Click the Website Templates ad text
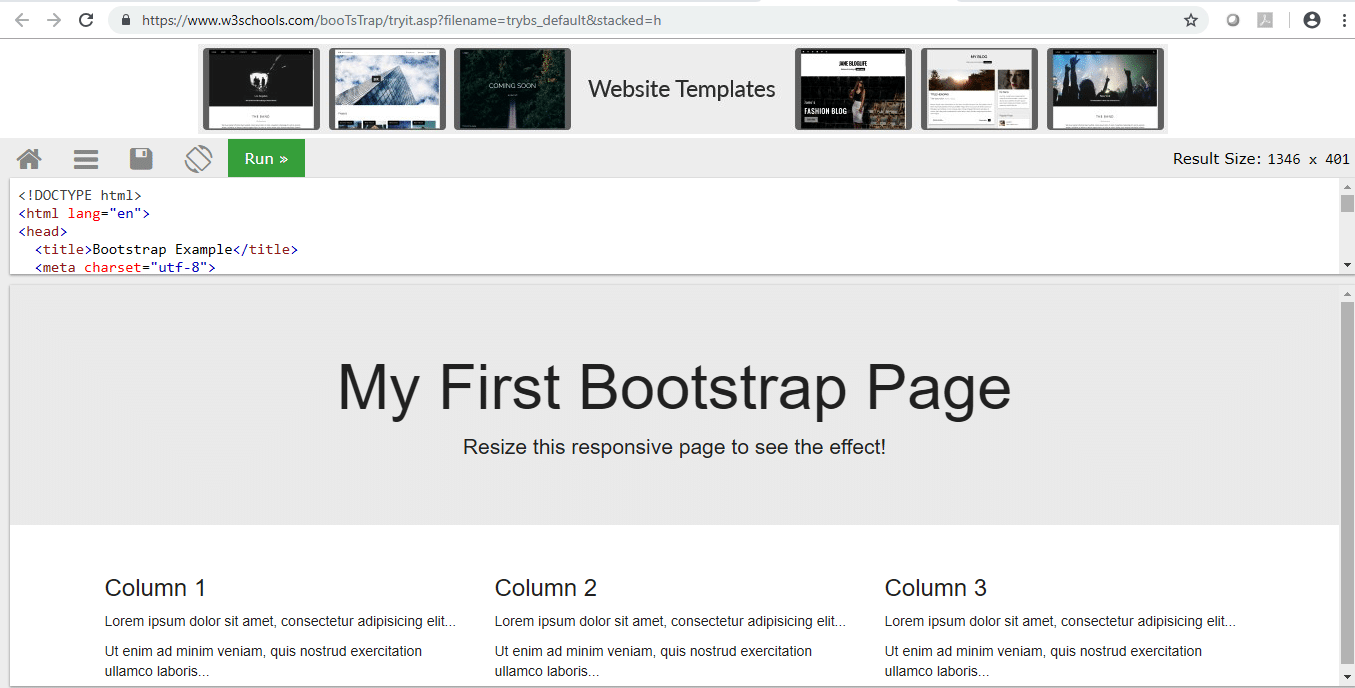The image size is (1355, 688). pos(682,89)
